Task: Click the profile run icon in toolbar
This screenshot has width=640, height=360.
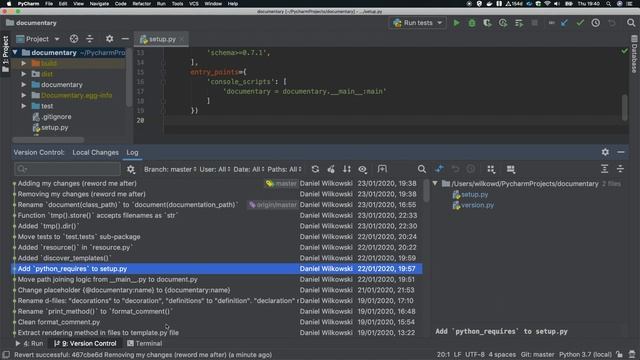Action: (503, 23)
